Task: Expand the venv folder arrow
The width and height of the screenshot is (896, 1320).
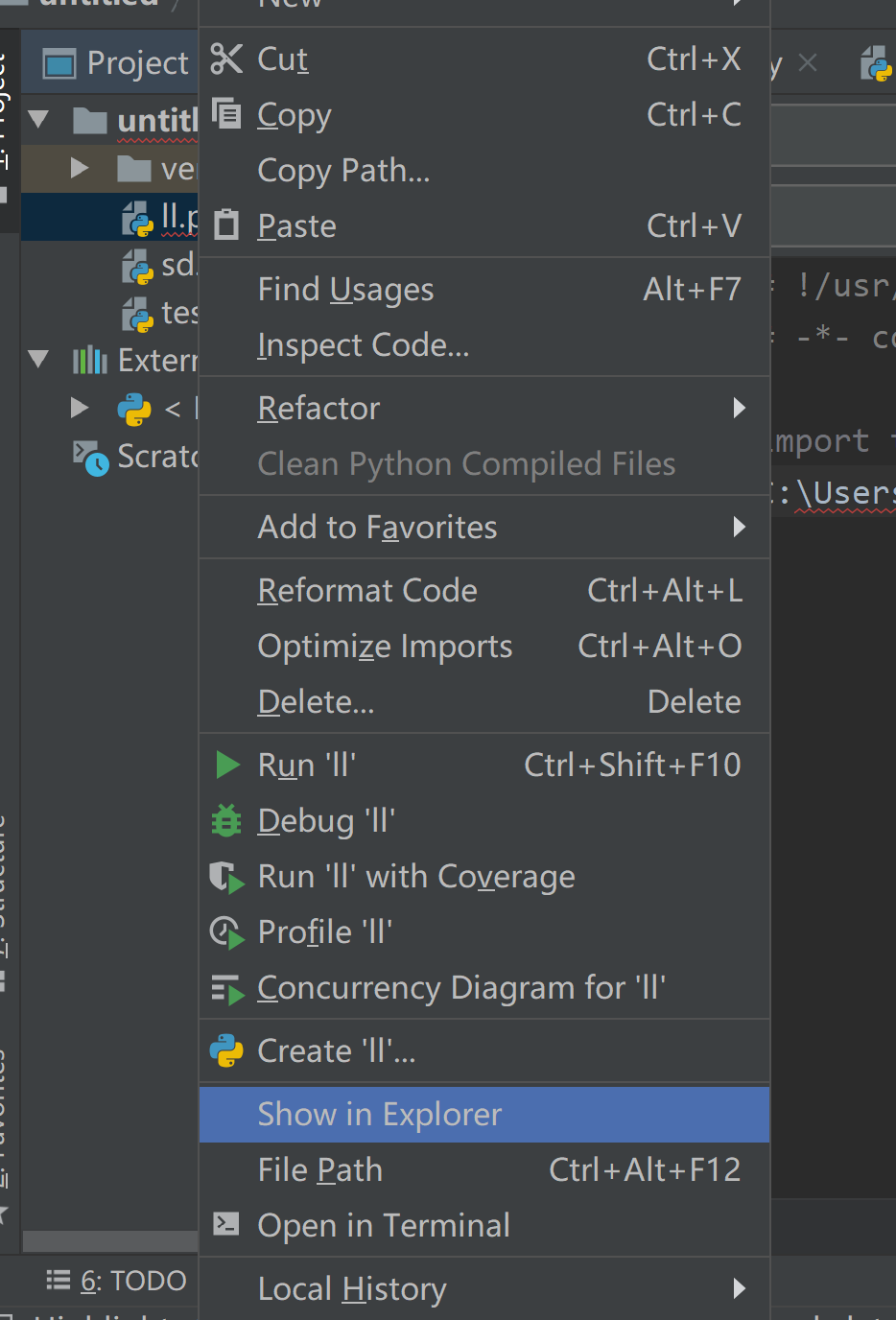Action: point(80,169)
